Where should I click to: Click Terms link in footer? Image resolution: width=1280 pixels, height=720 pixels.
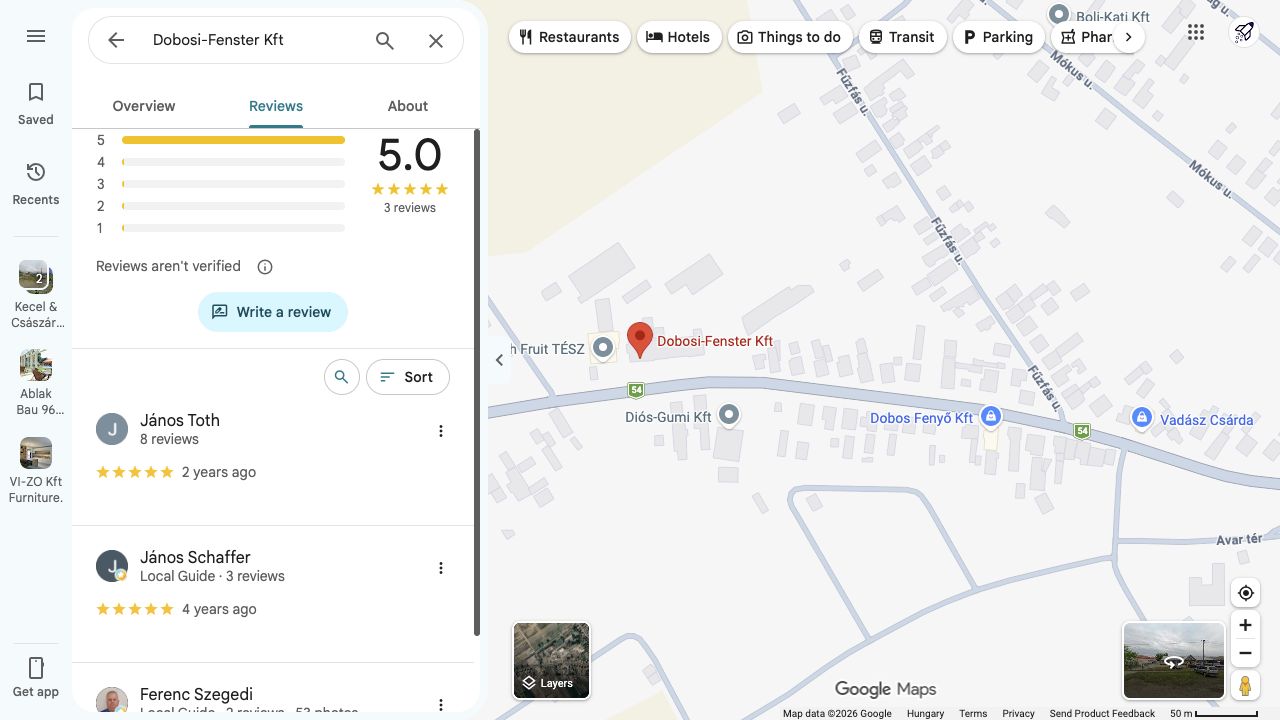coord(973,714)
